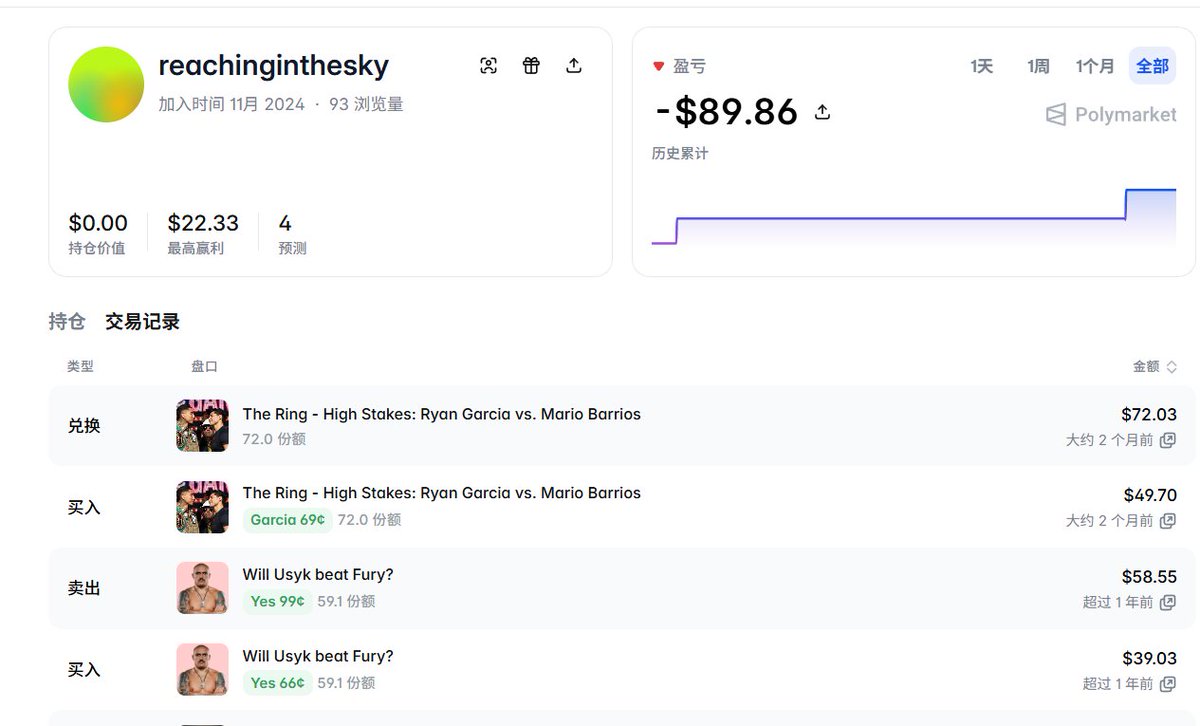Open external link icon for $49.70 transaction

1167,521
